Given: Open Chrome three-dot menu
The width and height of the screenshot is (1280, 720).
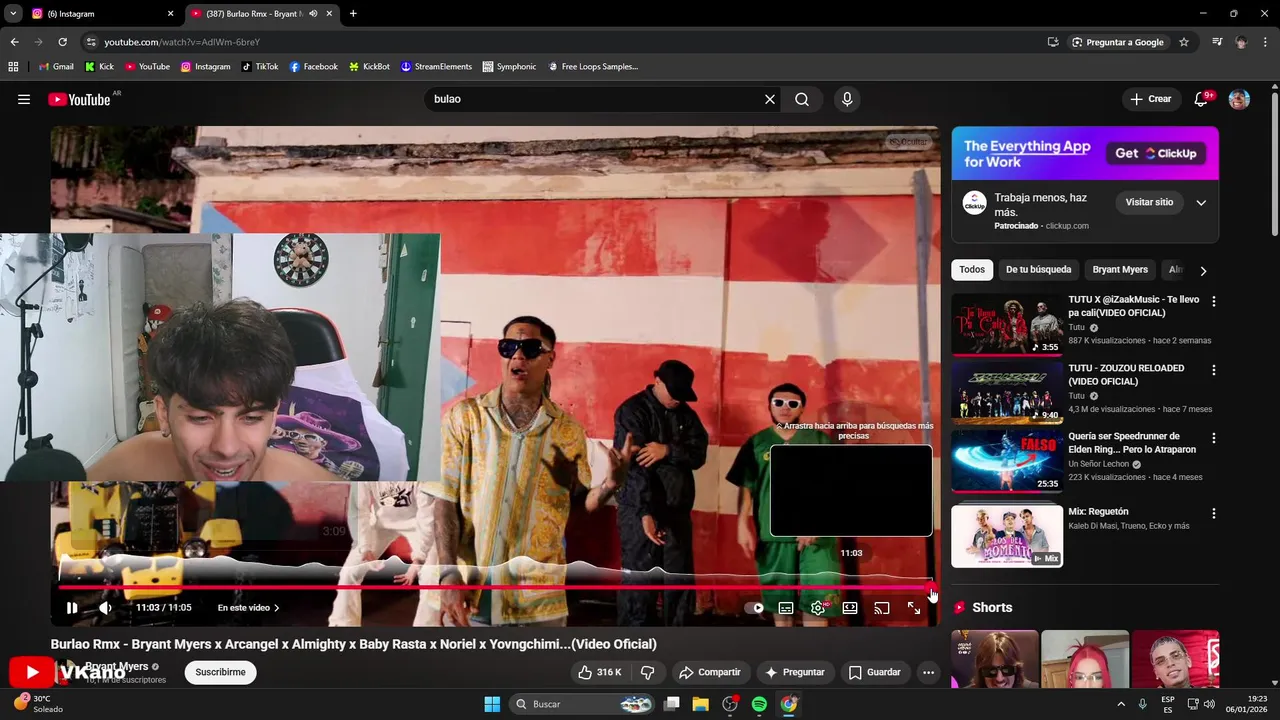Looking at the screenshot, I should click(x=1265, y=42).
